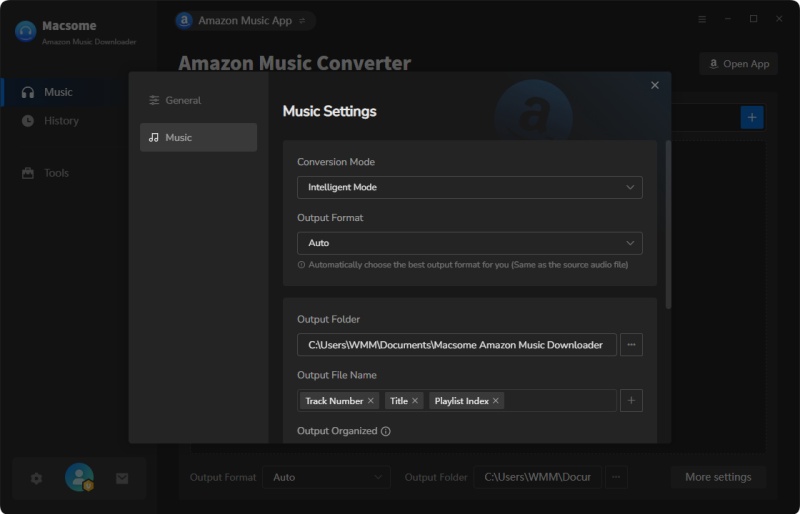The width and height of the screenshot is (800, 514).
Task: Click the user account avatar icon
Action: [79, 477]
